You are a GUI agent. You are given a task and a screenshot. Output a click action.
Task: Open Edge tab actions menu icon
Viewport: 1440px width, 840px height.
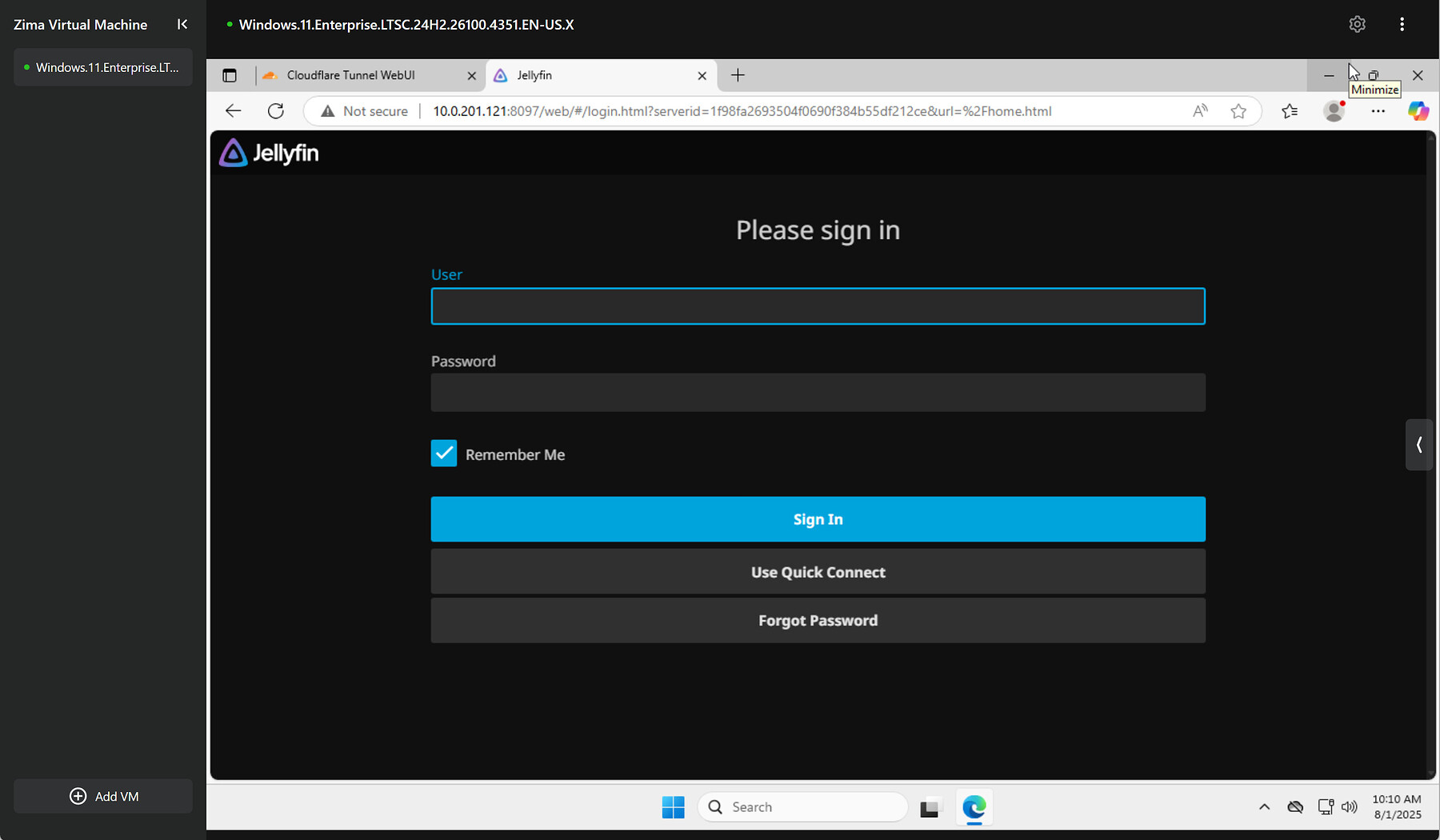click(x=230, y=75)
